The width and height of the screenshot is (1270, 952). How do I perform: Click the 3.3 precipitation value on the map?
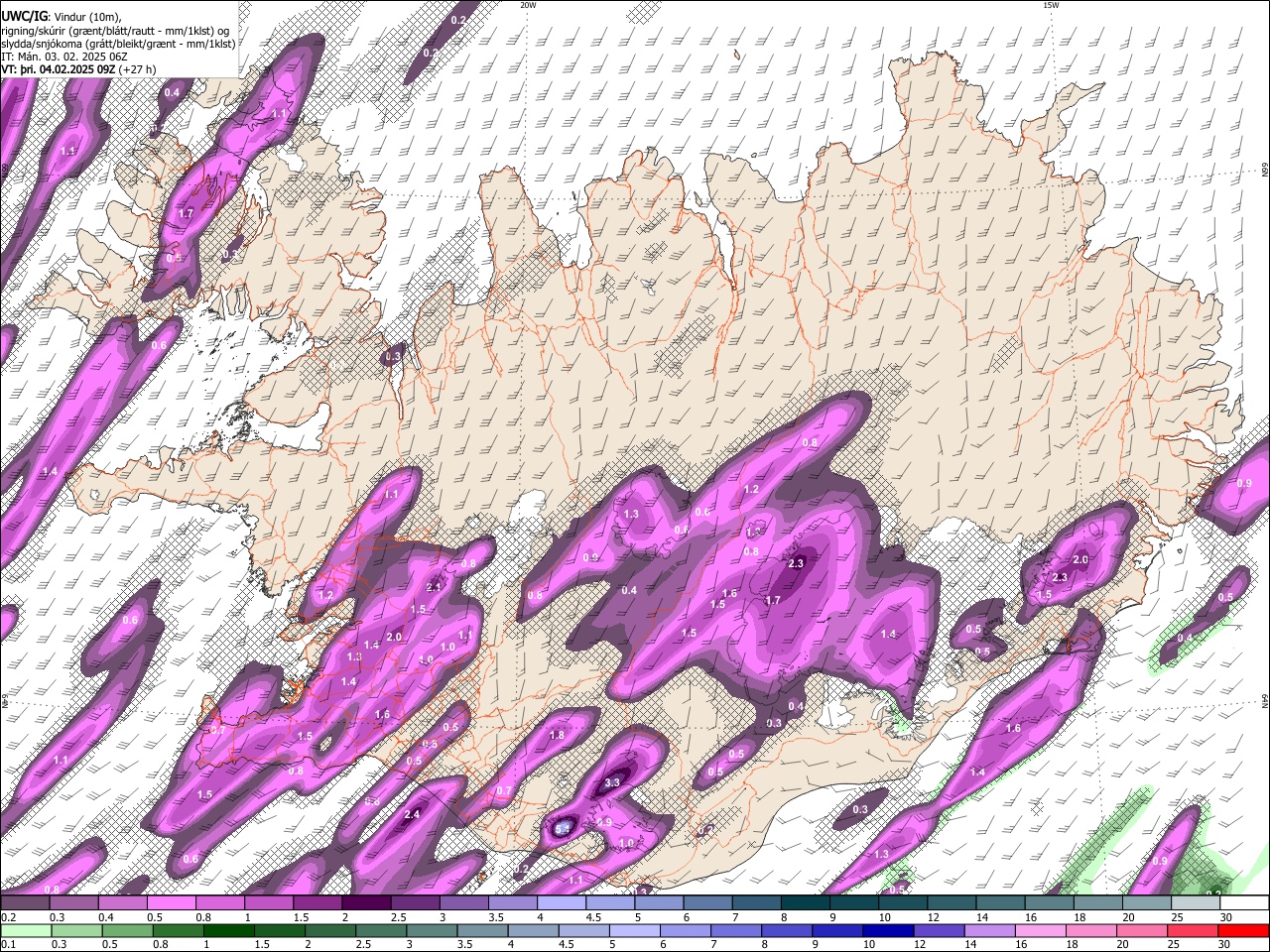pos(612,782)
